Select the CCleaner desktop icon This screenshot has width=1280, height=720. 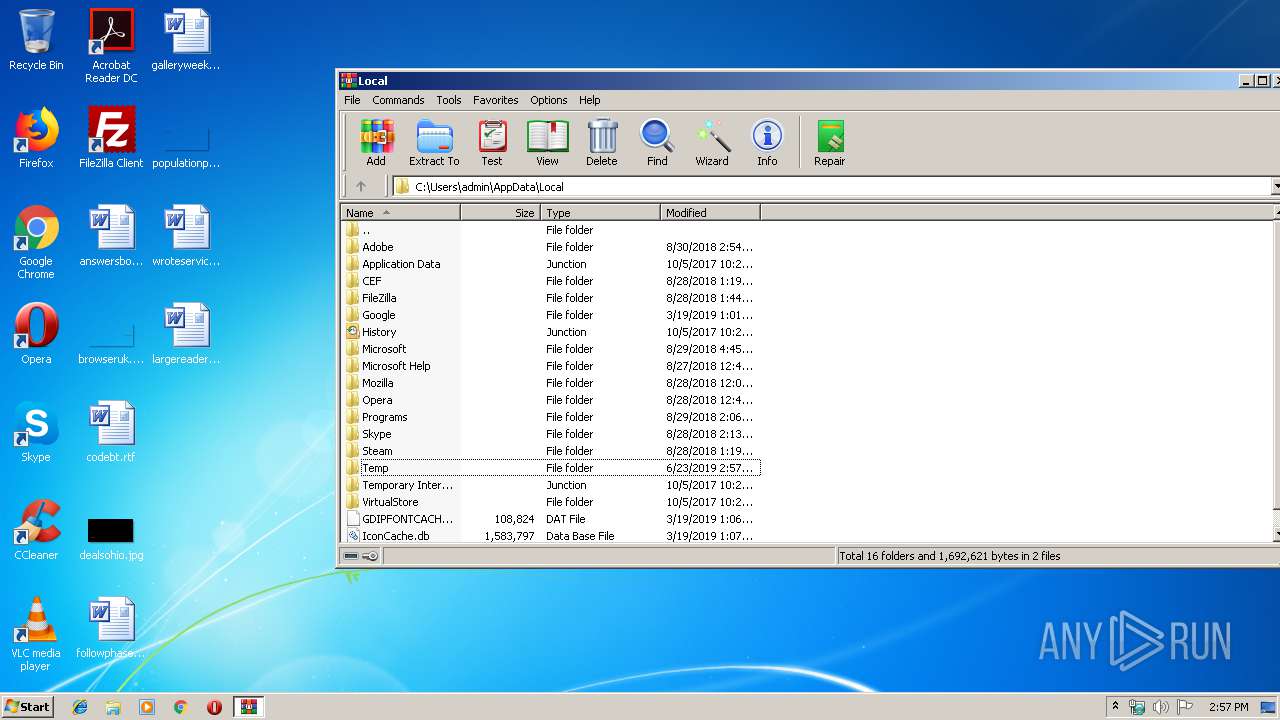click(x=36, y=530)
